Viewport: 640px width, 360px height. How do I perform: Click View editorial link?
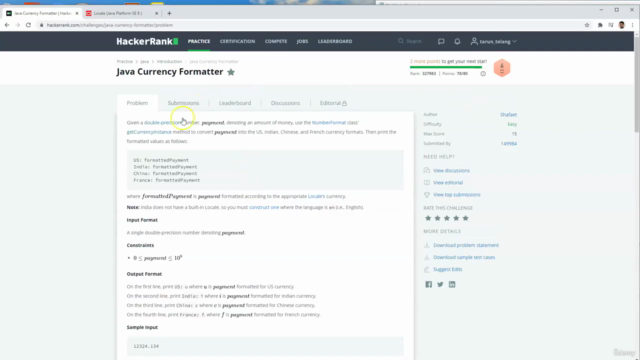coord(448,182)
